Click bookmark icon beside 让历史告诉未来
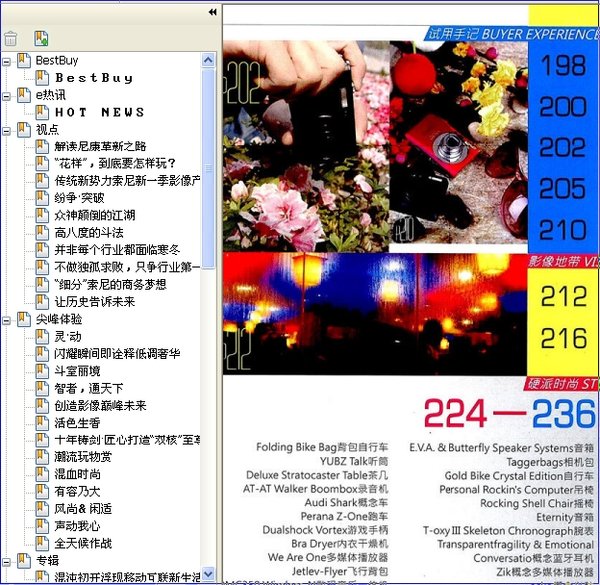 (x=42, y=302)
